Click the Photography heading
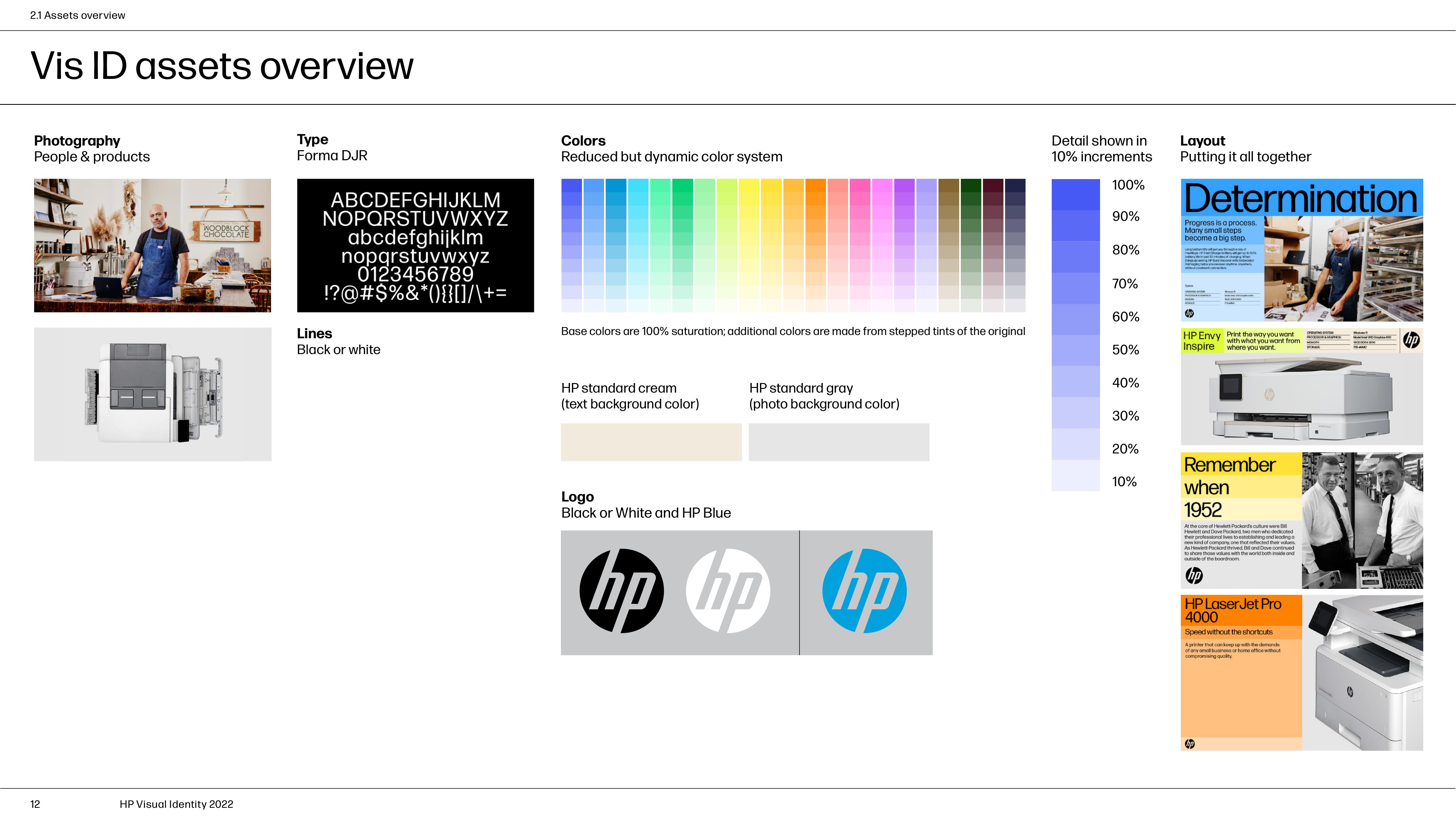This screenshot has height=819, width=1456. [x=77, y=141]
